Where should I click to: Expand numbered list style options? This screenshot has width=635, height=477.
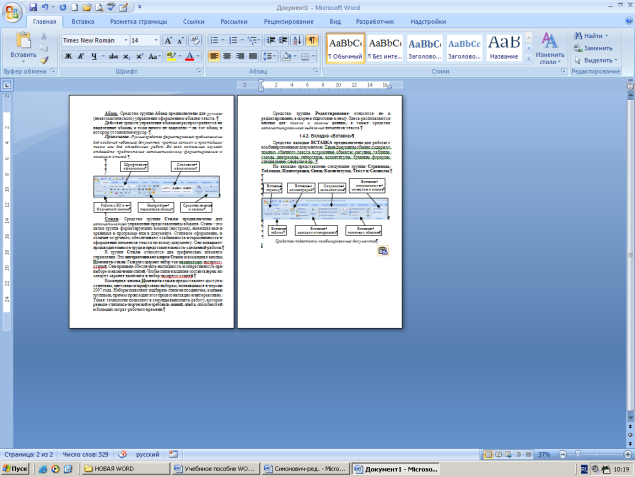coord(242,40)
